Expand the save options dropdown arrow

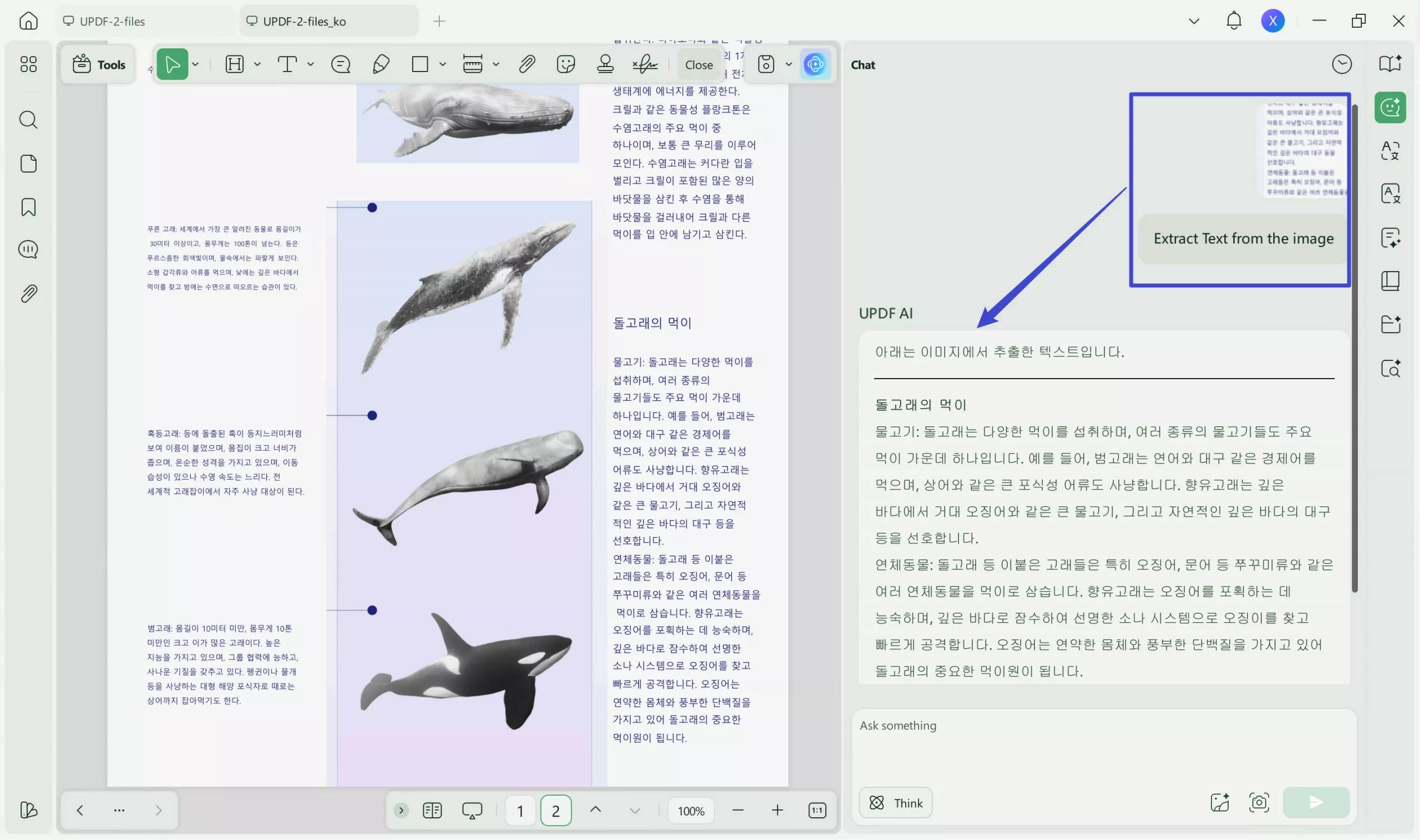pos(789,64)
